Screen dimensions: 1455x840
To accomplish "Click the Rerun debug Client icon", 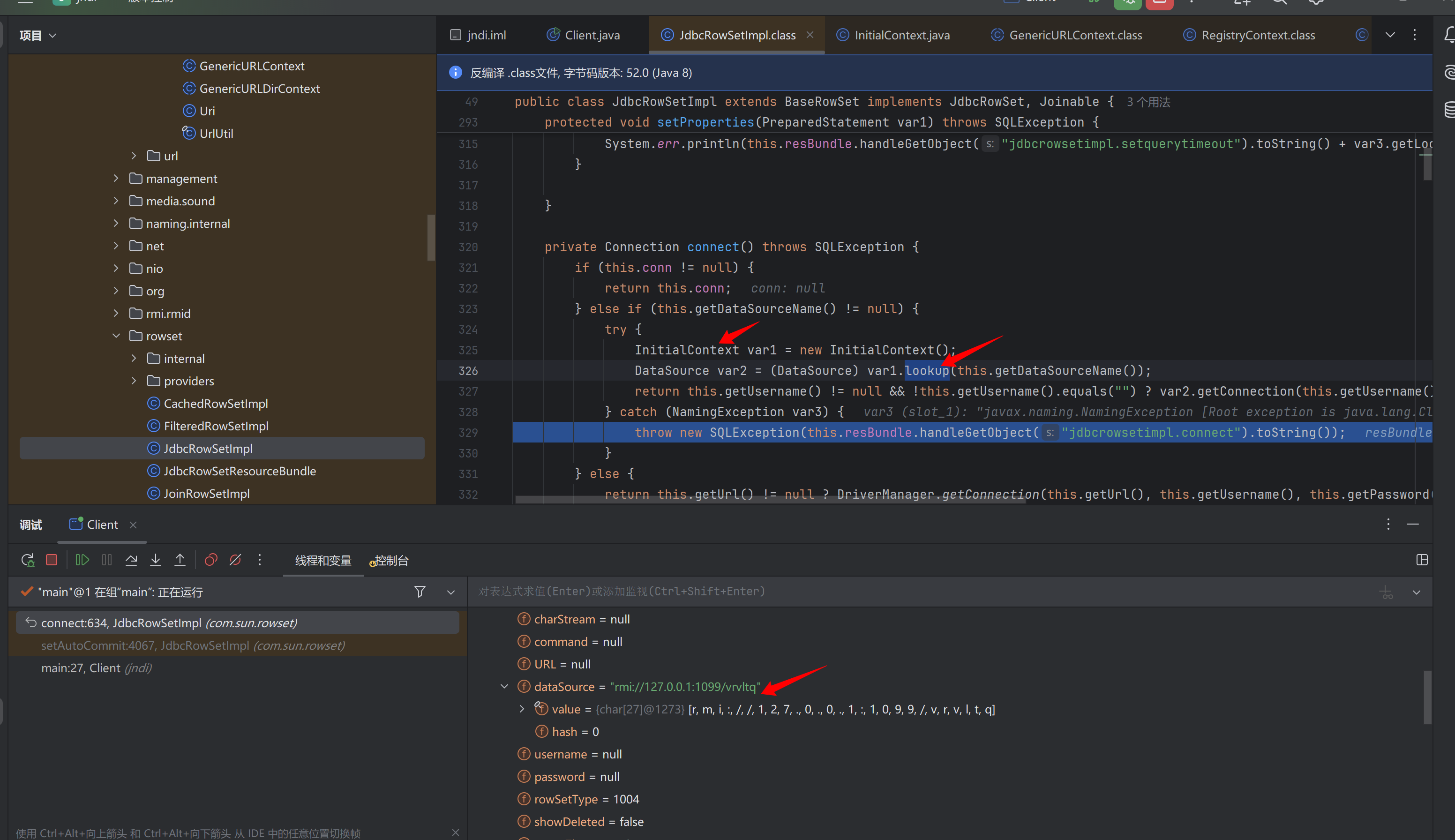I will click(27, 560).
